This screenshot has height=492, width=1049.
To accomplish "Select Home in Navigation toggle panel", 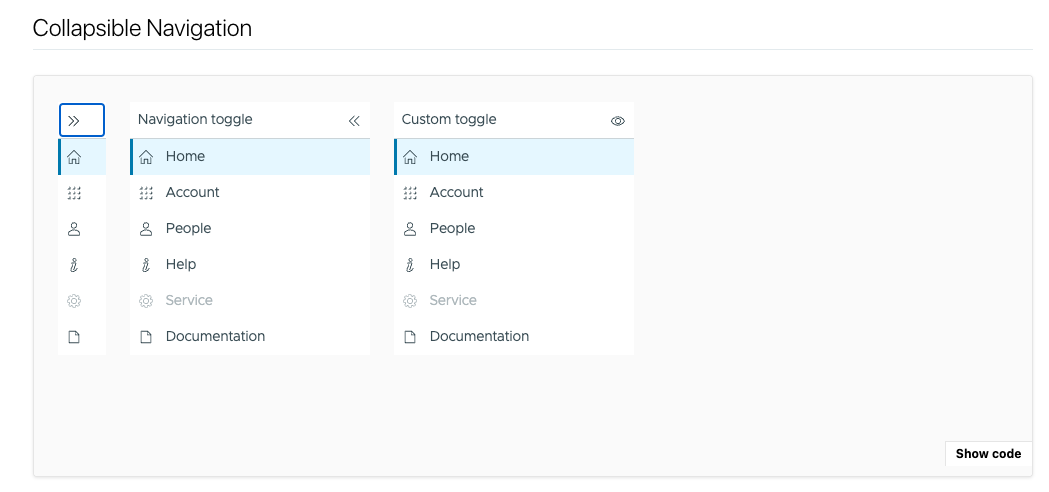I will click(250, 157).
